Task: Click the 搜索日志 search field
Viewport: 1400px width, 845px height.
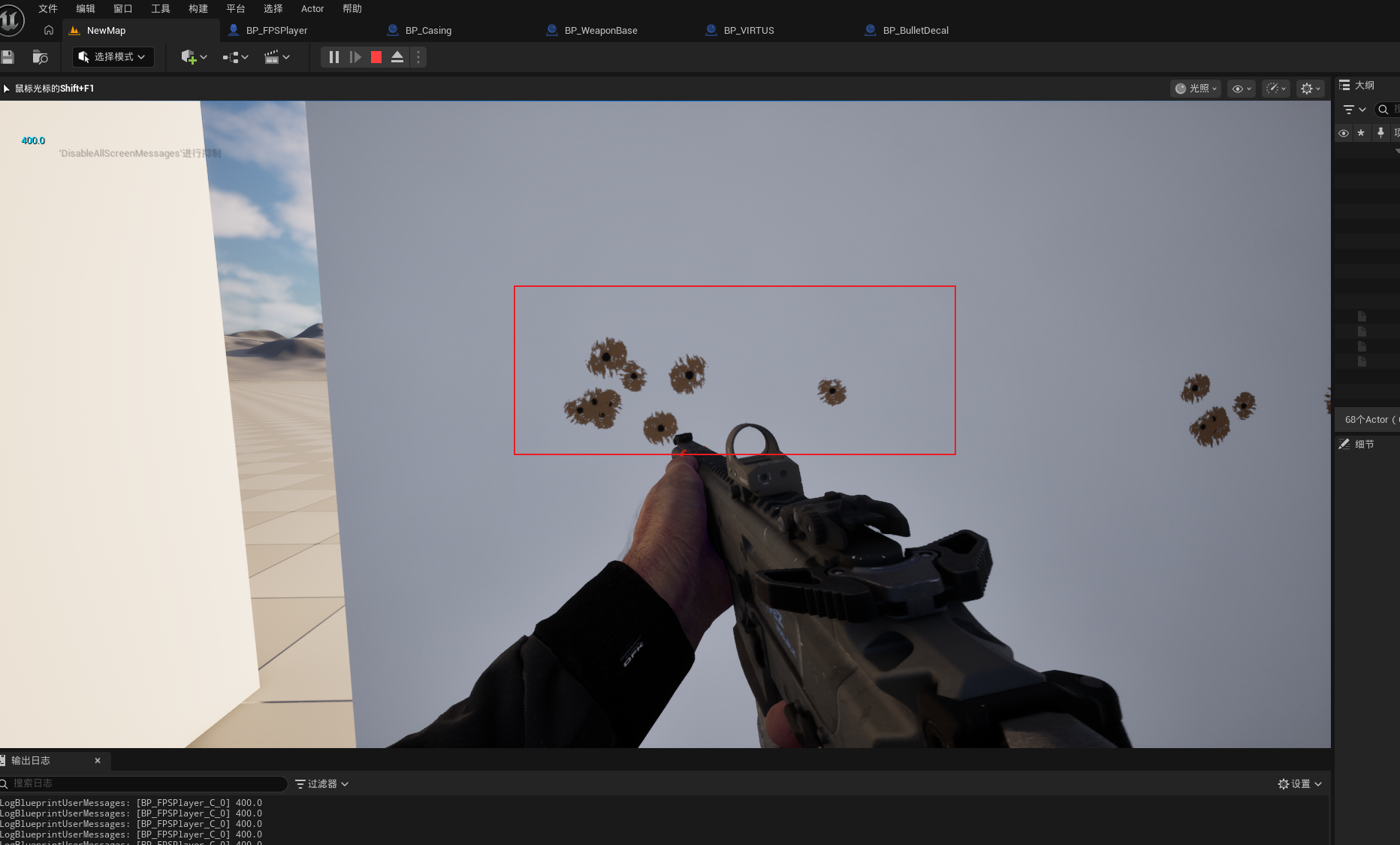Action: pyautogui.click(x=143, y=783)
